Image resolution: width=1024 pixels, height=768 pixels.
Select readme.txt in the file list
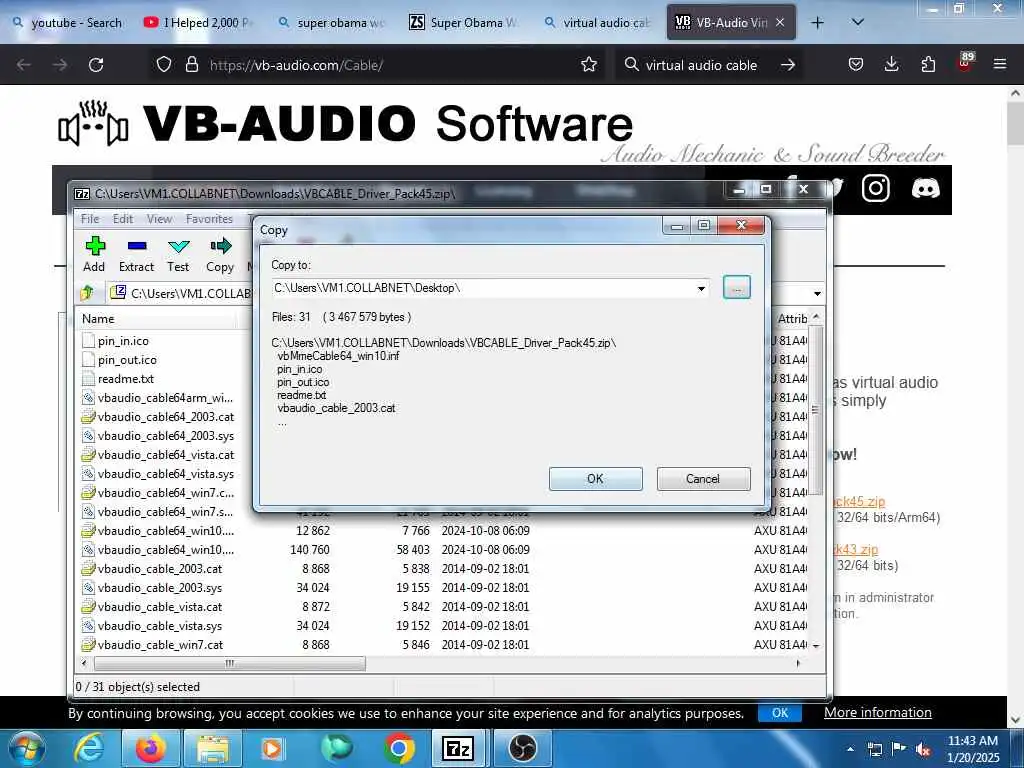(x=126, y=379)
